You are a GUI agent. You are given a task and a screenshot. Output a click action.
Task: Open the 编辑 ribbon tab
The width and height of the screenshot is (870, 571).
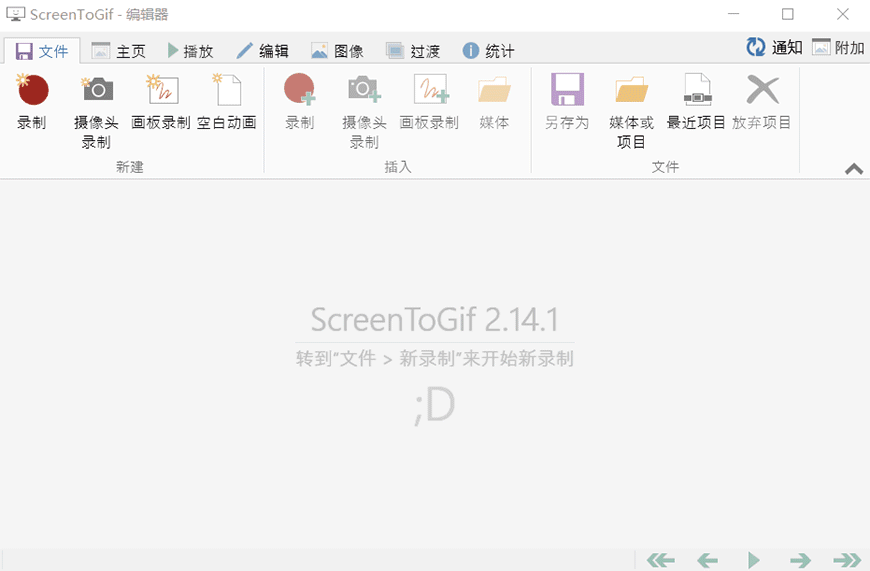(x=262, y=51)
